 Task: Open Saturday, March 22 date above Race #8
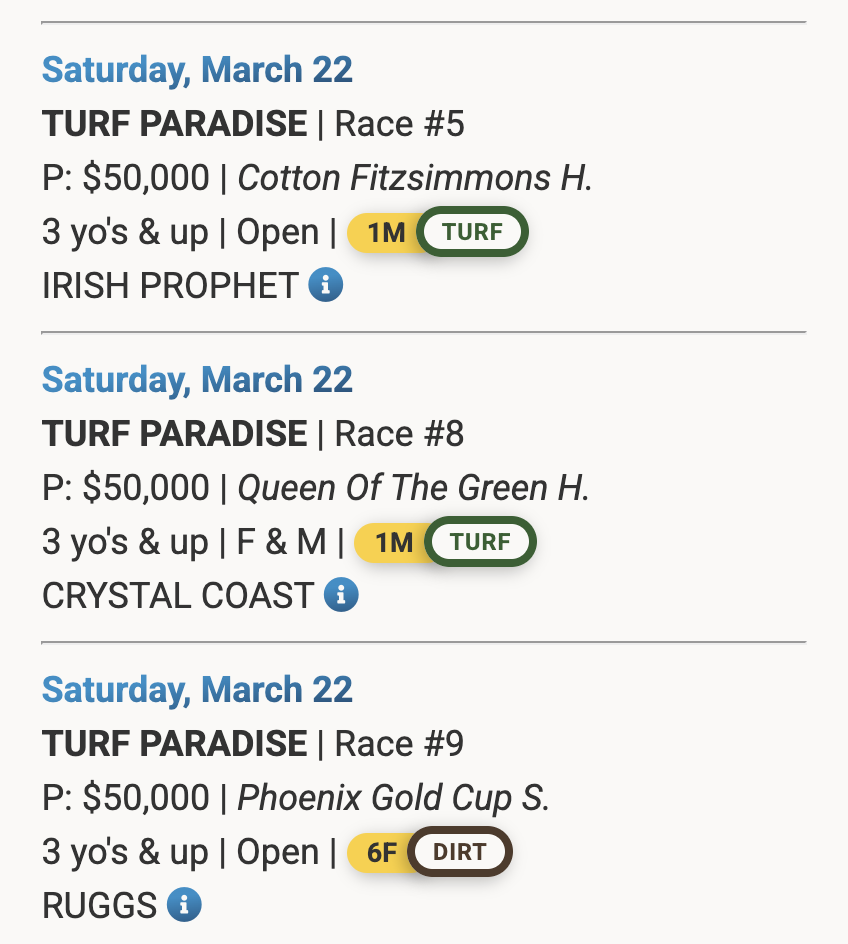[x=197, y=380]
